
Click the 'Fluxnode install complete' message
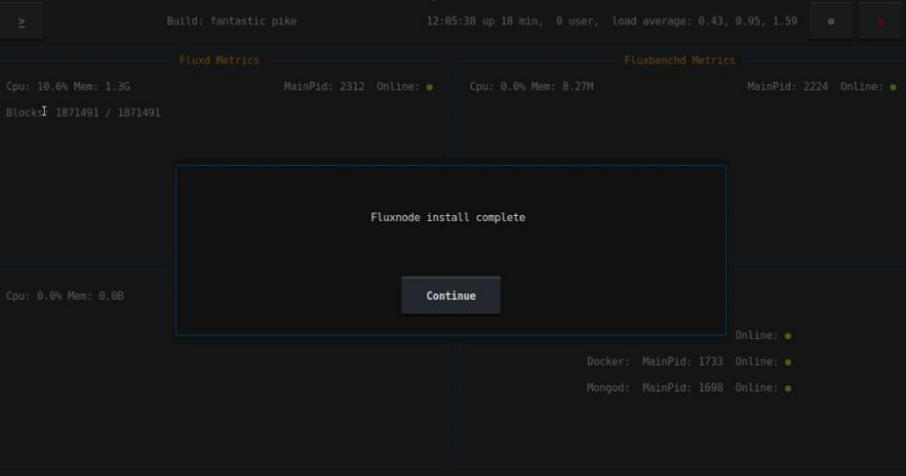[x=448, y=217]
